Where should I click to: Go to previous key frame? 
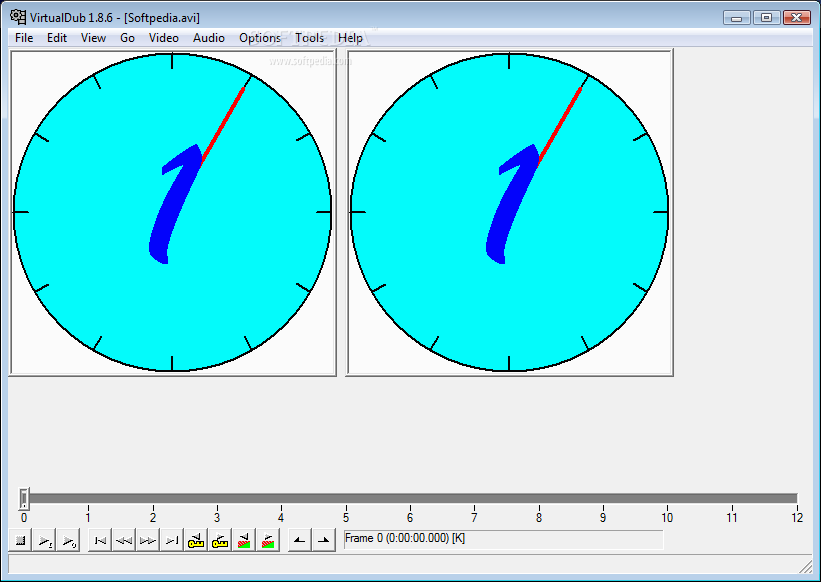(196, 541)
